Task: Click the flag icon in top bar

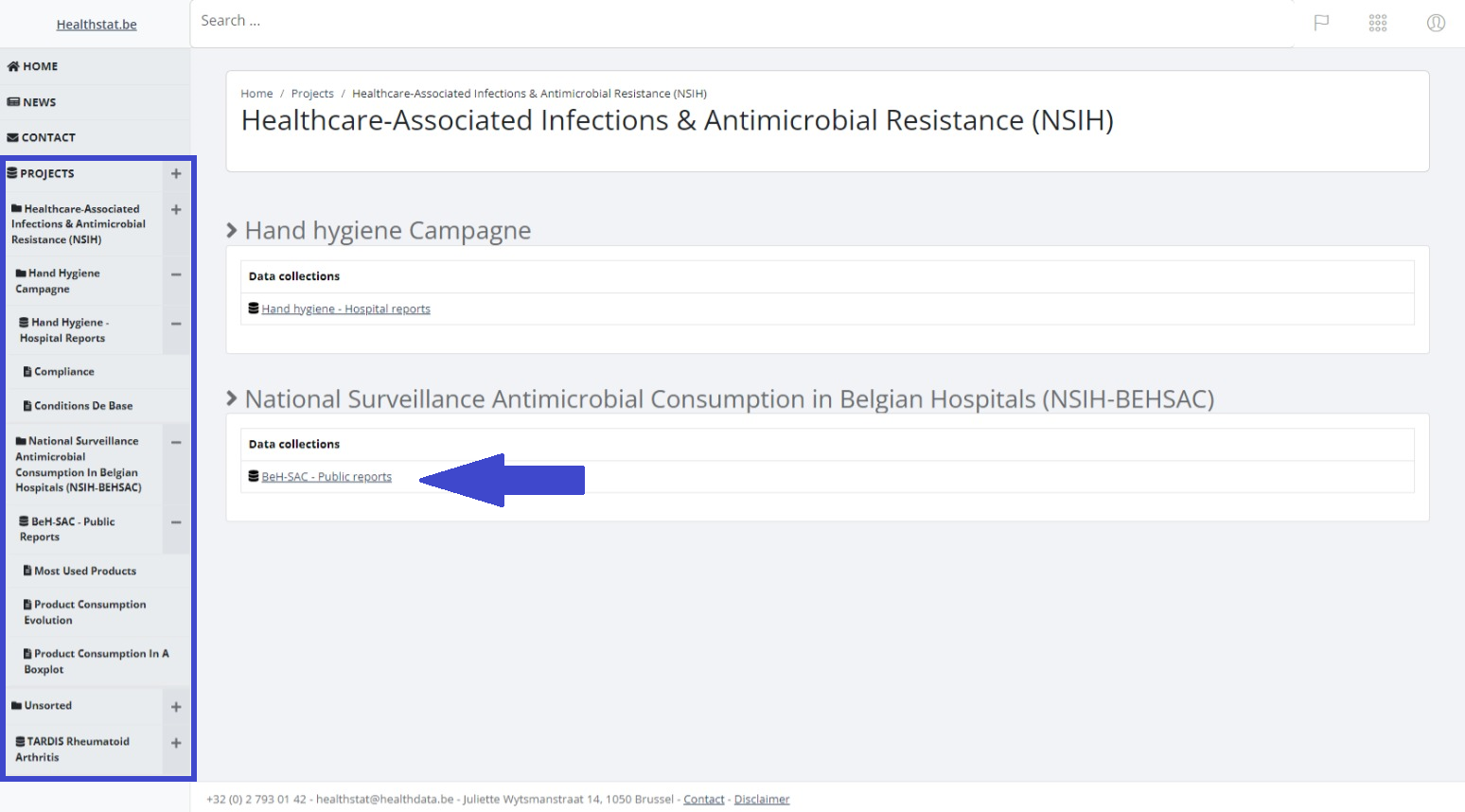Action: (1321, 23)
